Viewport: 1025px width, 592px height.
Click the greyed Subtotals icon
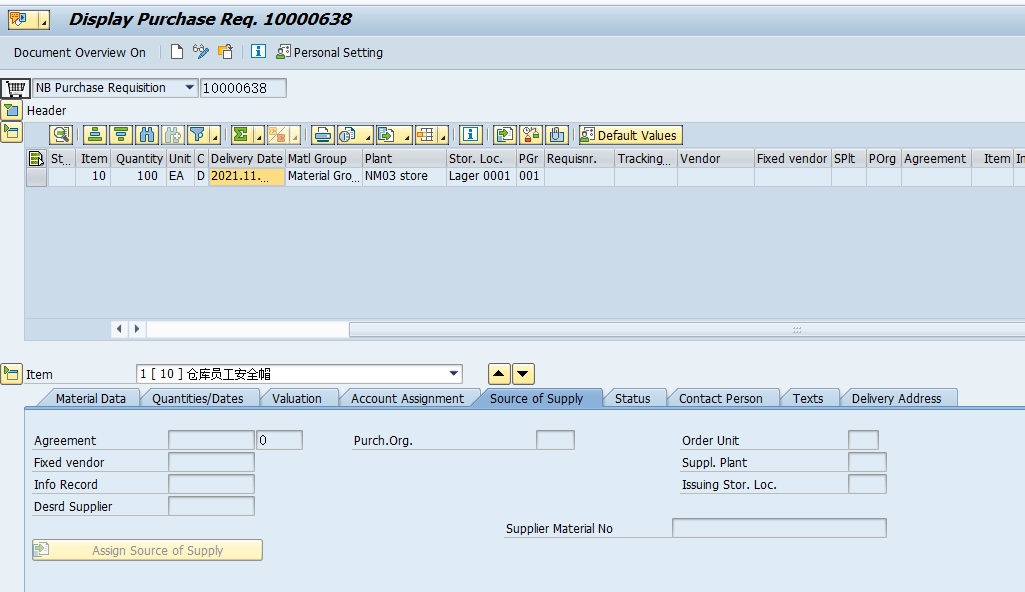tap(278, 135)
